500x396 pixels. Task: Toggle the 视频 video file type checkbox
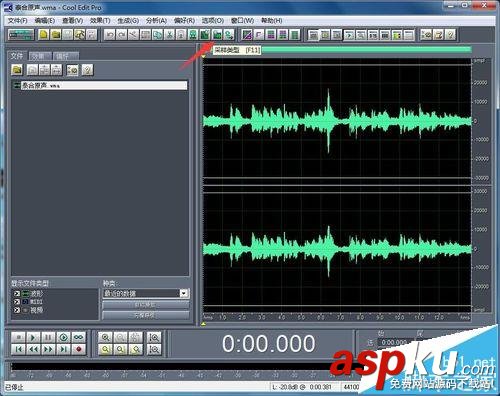[17, 310]
